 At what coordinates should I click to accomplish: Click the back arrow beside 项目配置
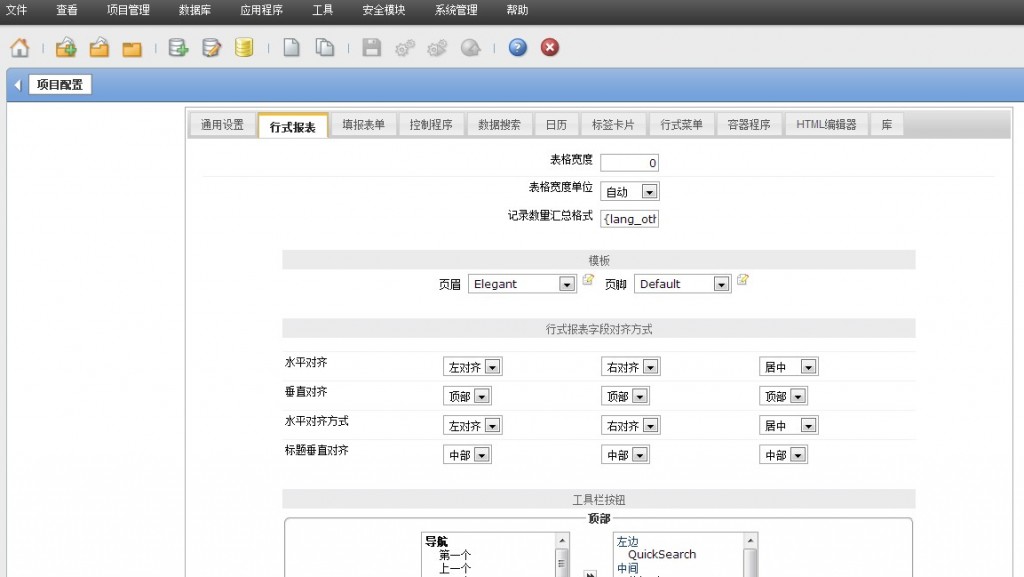coord(18,85)
